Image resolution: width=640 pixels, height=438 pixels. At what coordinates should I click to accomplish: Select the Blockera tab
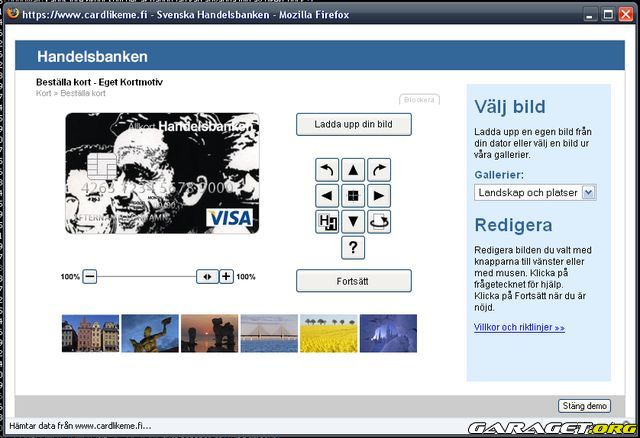pyautogui.click(x=419, y=100)
